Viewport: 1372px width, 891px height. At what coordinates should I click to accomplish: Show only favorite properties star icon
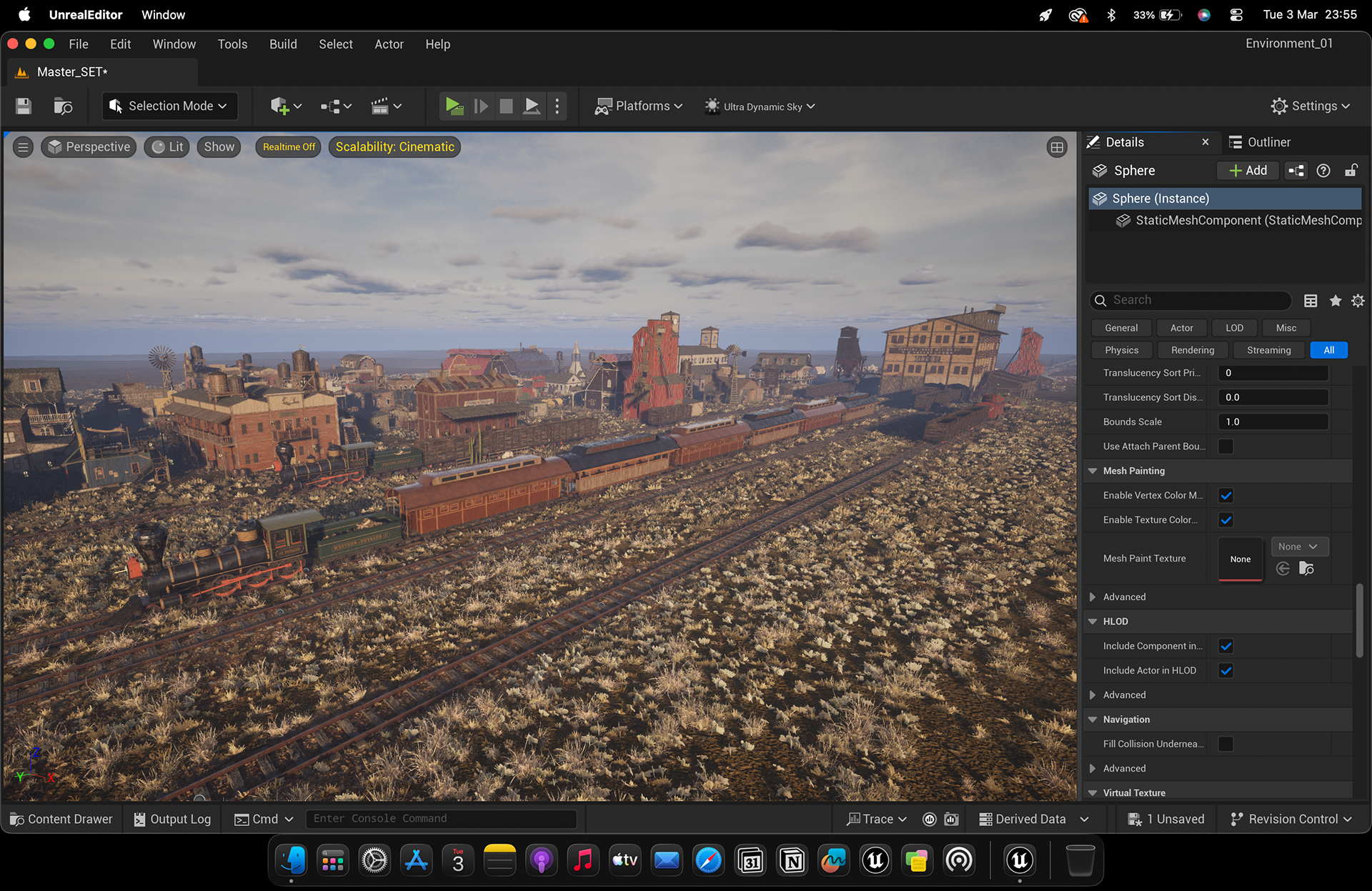coord(1335,301)
